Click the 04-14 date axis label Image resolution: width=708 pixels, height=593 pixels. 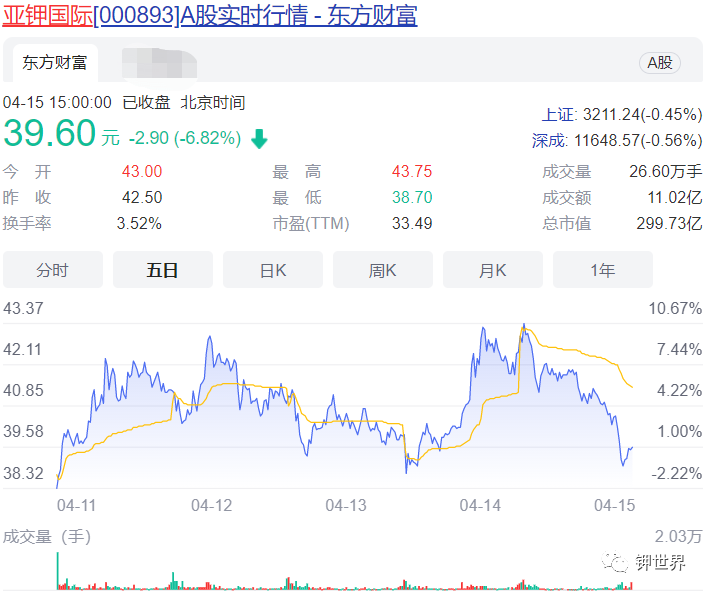pyautogui.click(x=480, y=505)
